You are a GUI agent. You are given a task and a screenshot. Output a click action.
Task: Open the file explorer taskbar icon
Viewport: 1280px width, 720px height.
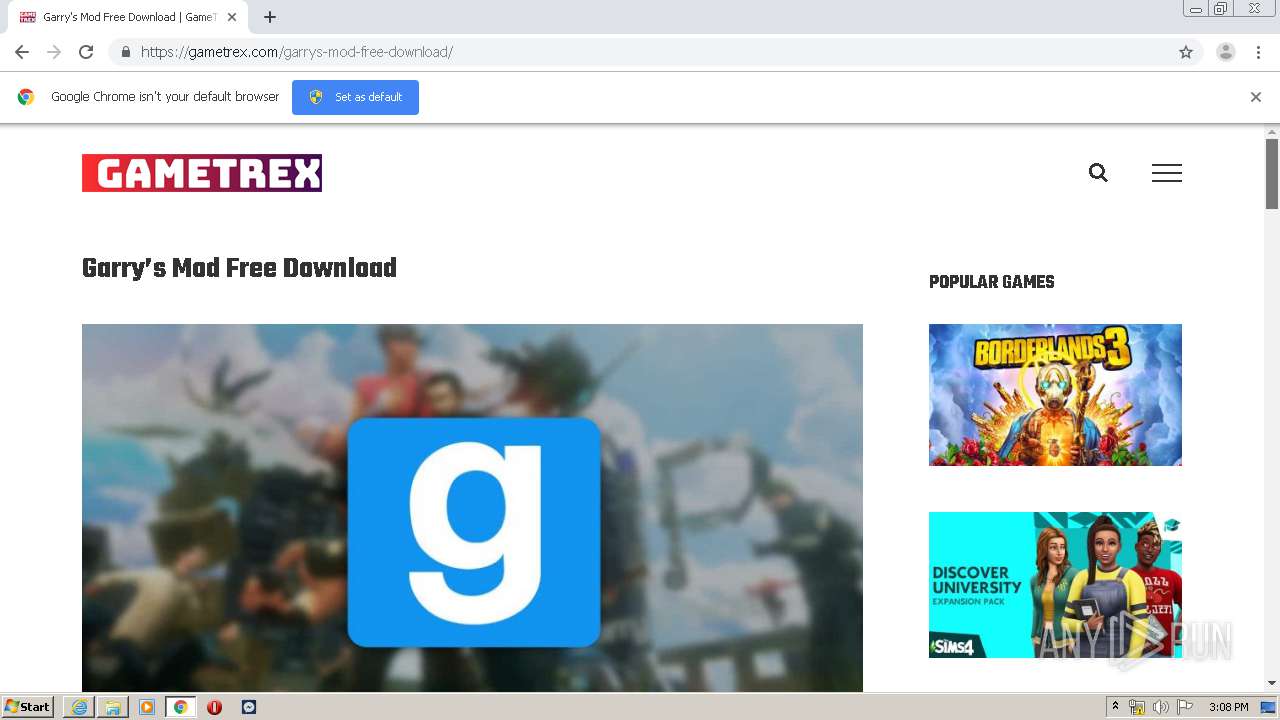click(x=113, y=707)
